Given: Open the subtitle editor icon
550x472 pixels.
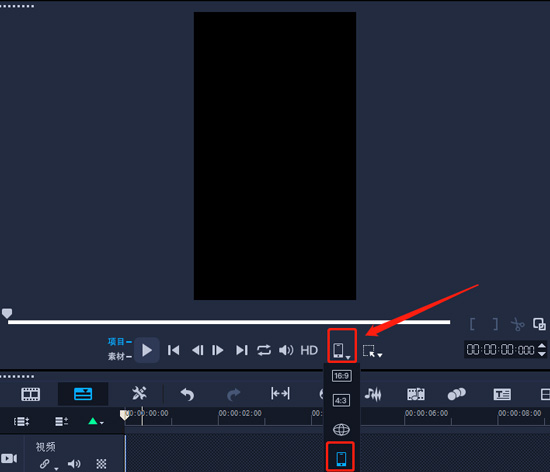Looking at the screenshot, I should (502, 394).
